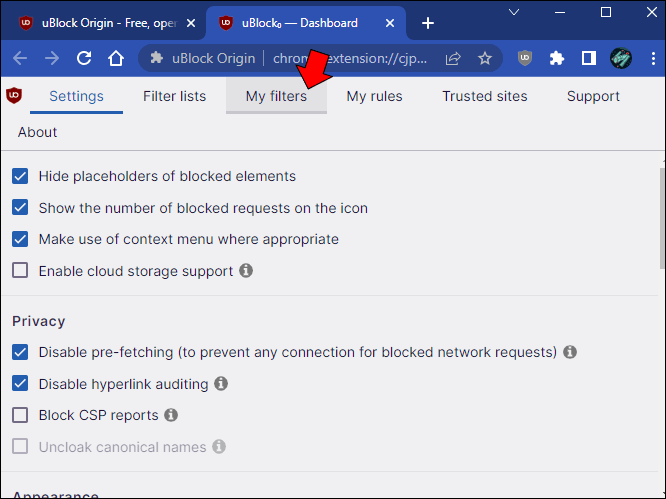Reload the current page
The image size is (666, 499).
(84, 58)
